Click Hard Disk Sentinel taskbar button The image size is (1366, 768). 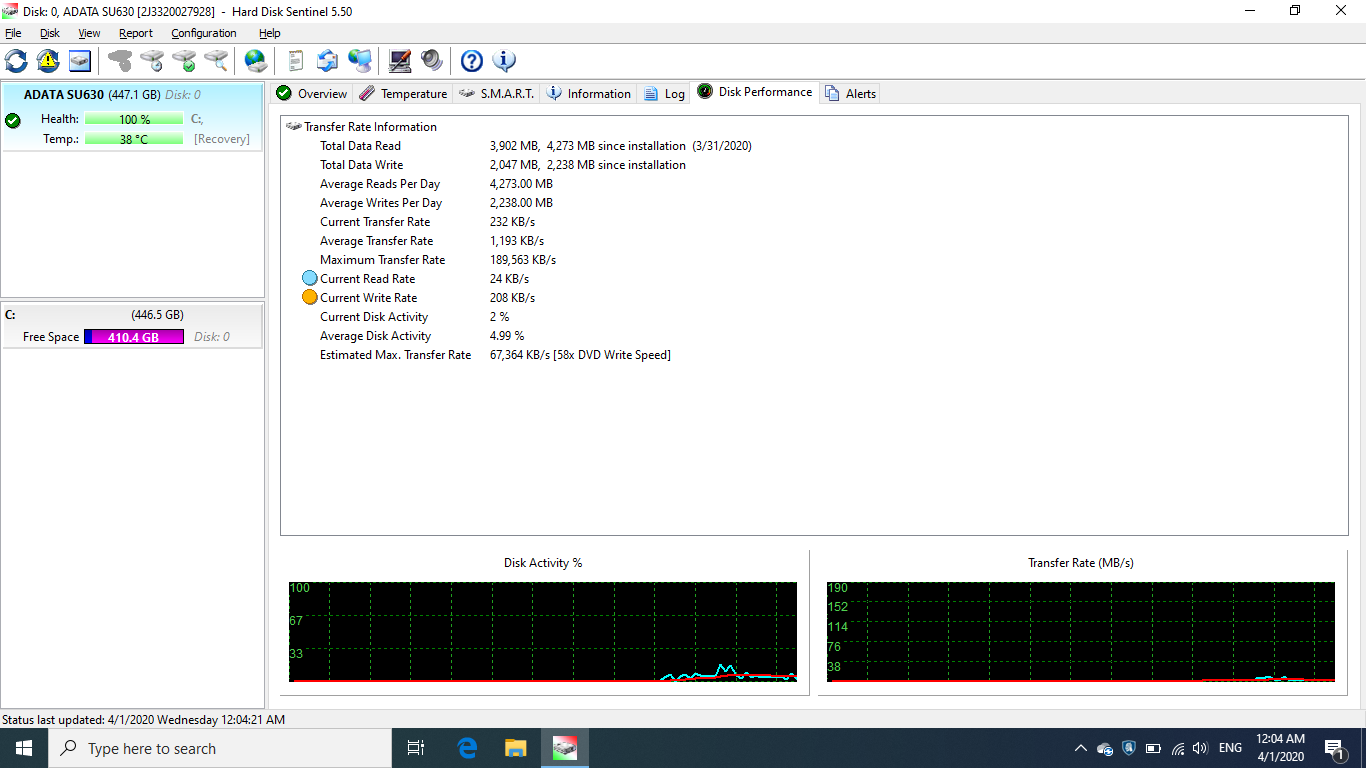565,748
